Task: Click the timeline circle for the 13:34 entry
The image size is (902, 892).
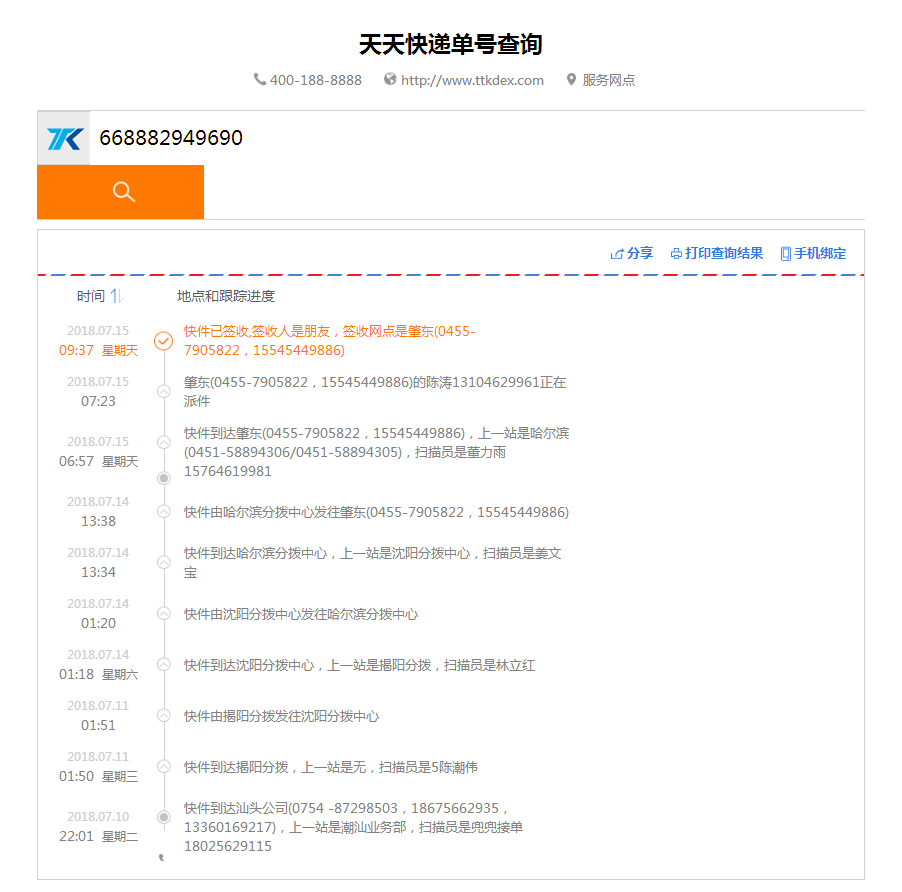Action: 164,562
